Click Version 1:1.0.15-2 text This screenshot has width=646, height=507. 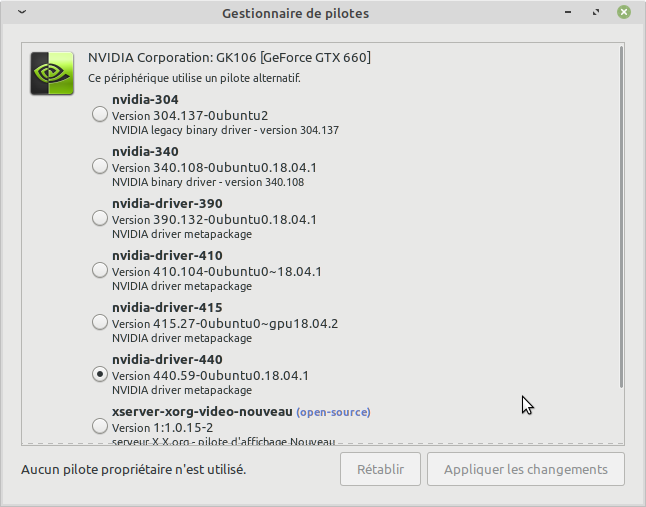coord(162,428)
